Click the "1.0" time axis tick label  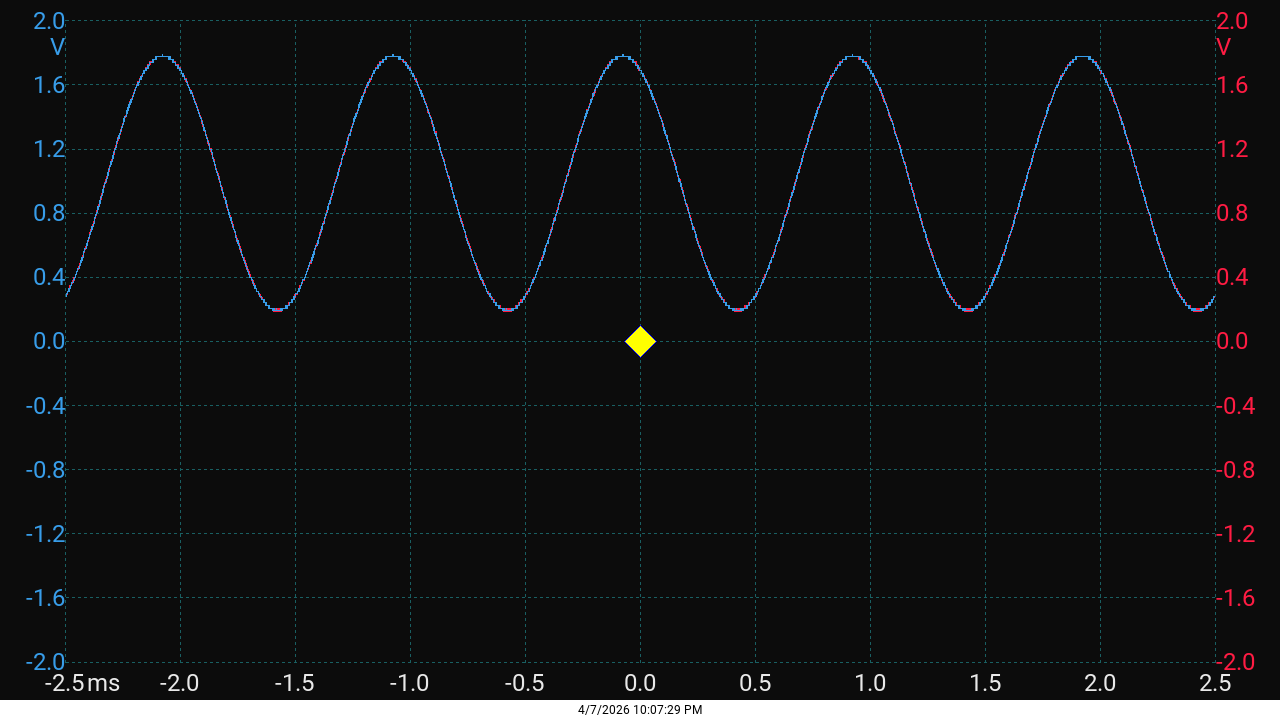[x=871, y=684]
